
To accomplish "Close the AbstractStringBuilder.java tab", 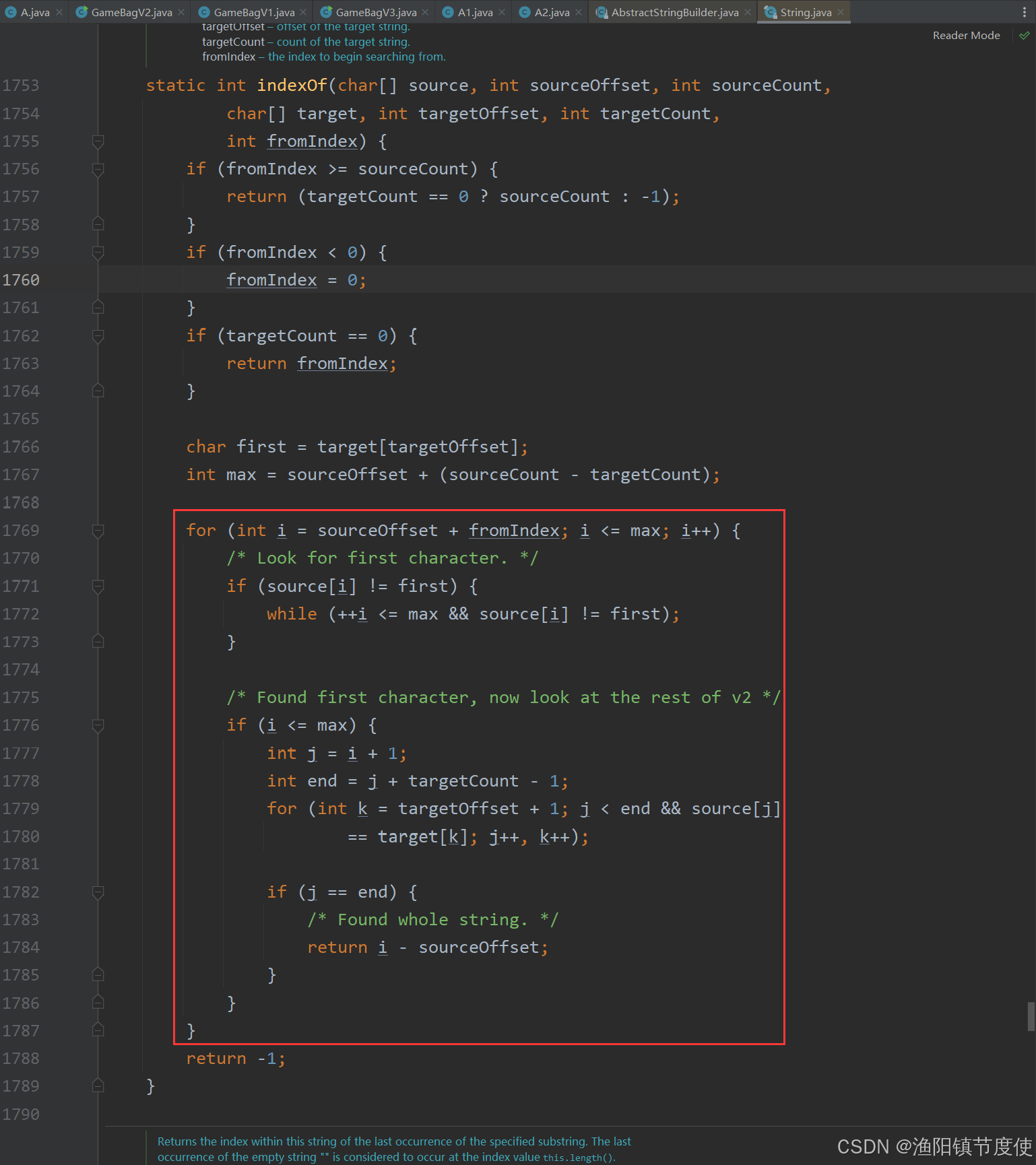I will (x=748, y=12).
